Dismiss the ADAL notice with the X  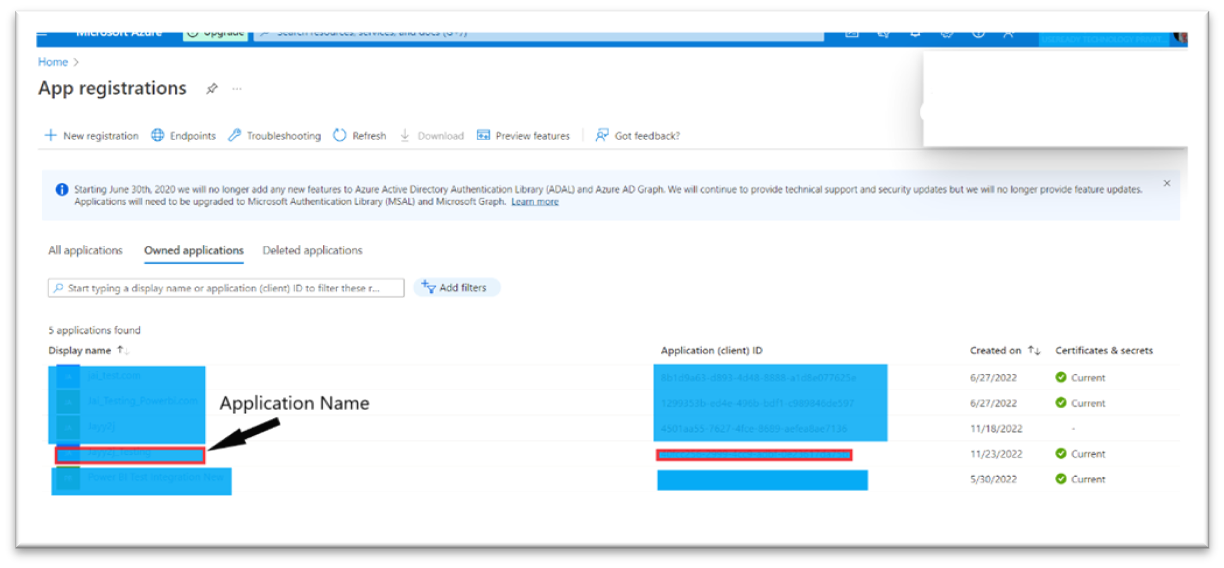[x=1167, y=184]
